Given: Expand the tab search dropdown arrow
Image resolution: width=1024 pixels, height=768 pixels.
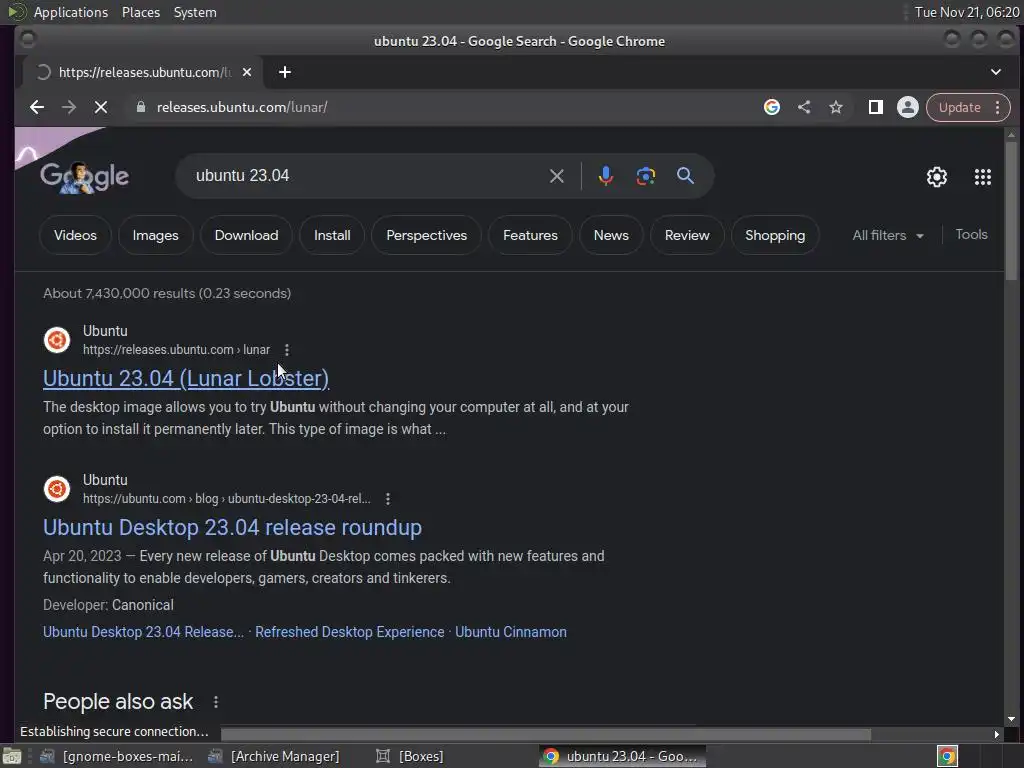Looking at the screenshot, I should pyautogui.click(x=996, y=72).
